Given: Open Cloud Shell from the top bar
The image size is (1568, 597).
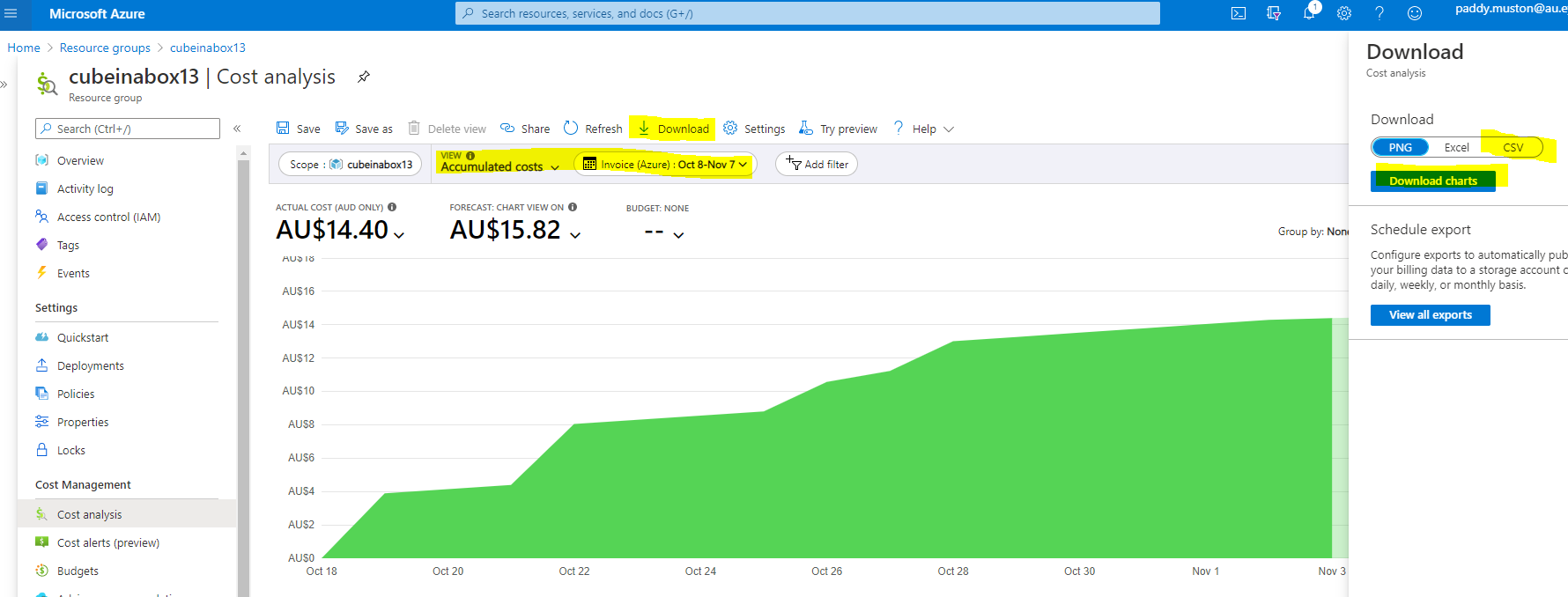Looking at the screenshot, I should (1238, 13).
